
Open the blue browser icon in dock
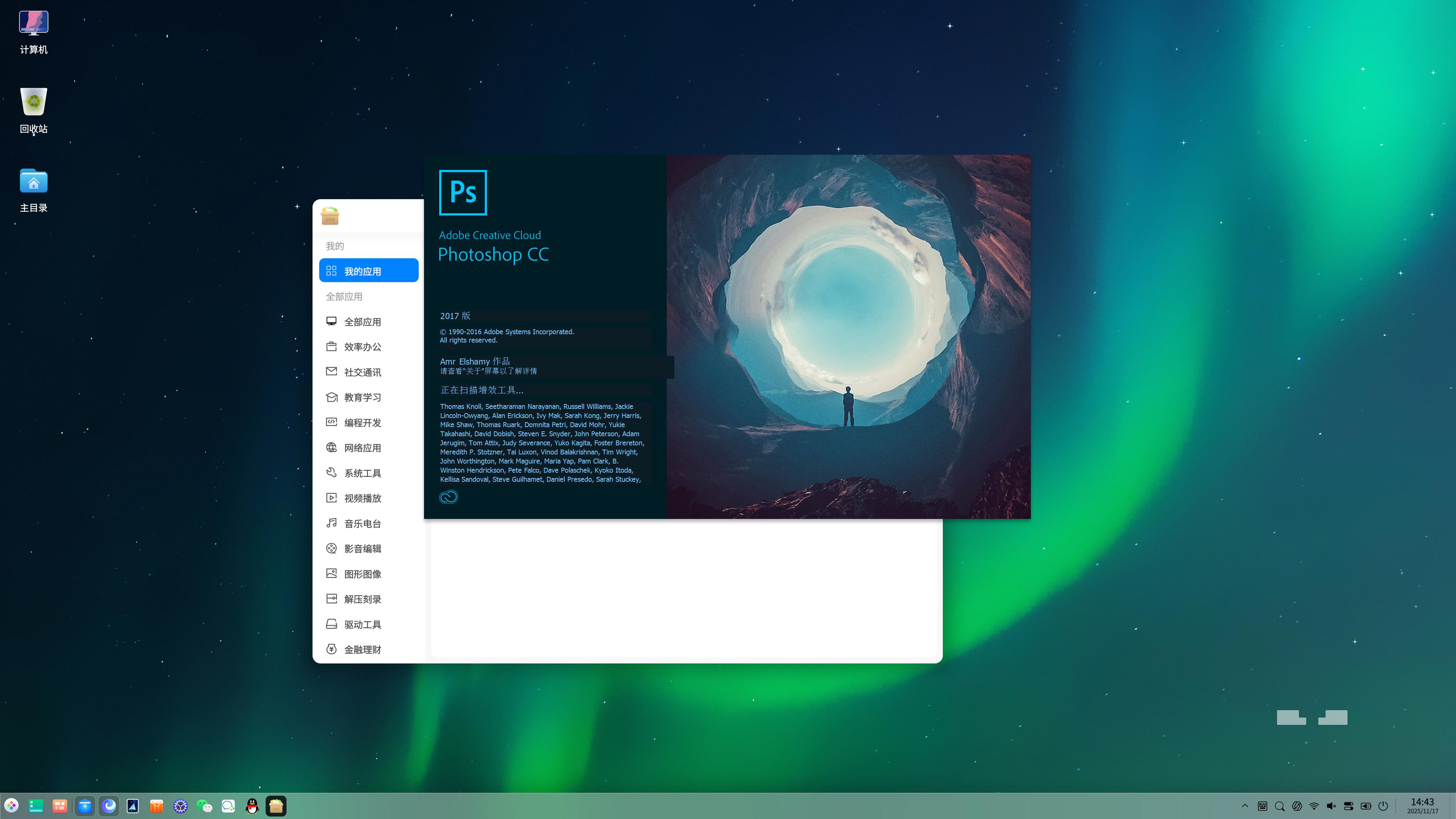109,806
